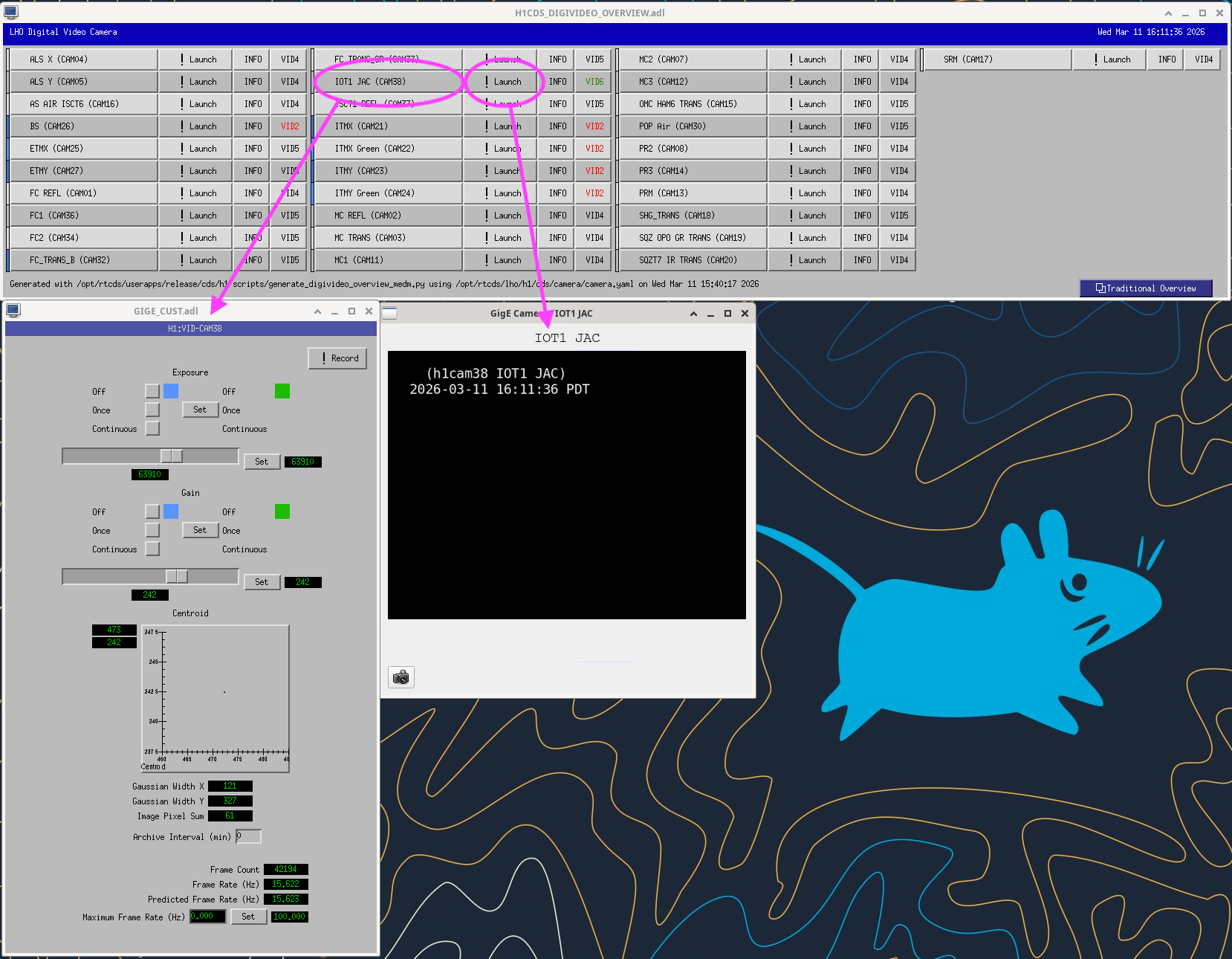Click the Archive Interval input field
Image resolution: width=1232 pixels, height=959 pixels.
[x=248, y=836]
